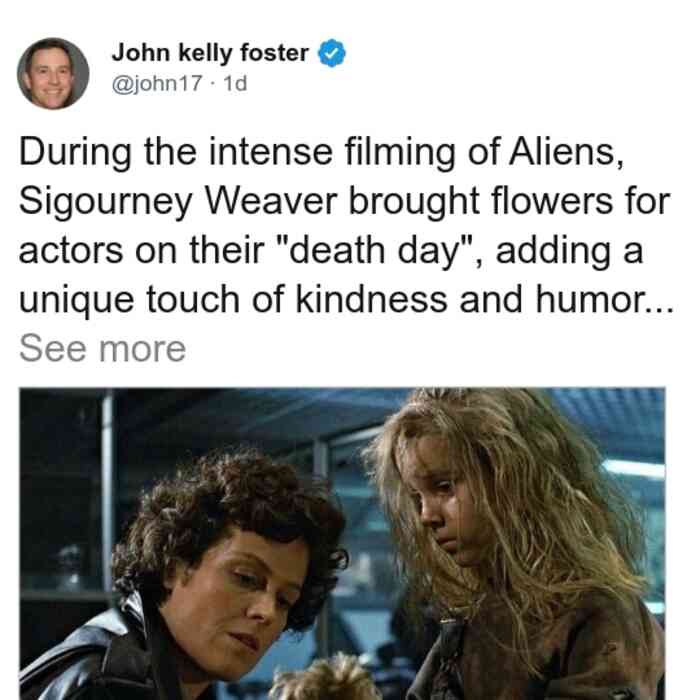
Task: Click the words brought flowers for
Action: point(509,201)
